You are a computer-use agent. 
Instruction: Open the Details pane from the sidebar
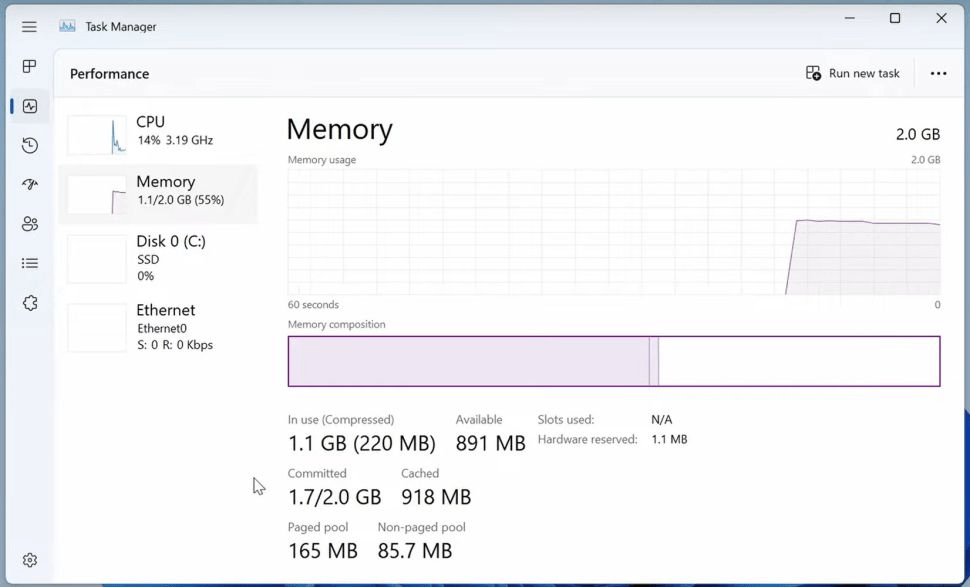[x=29, y=262]
